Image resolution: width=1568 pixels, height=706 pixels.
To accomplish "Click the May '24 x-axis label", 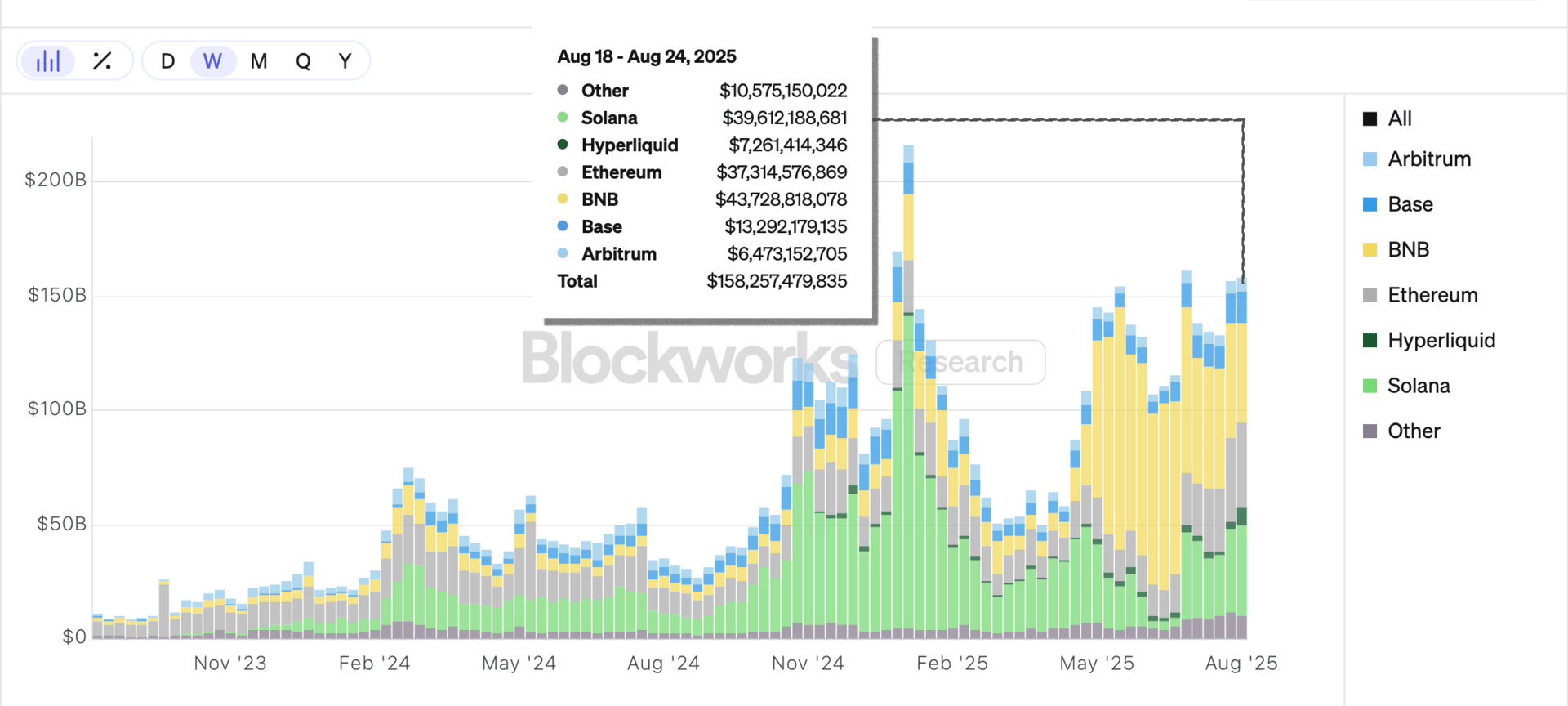I will click(519, 664).
